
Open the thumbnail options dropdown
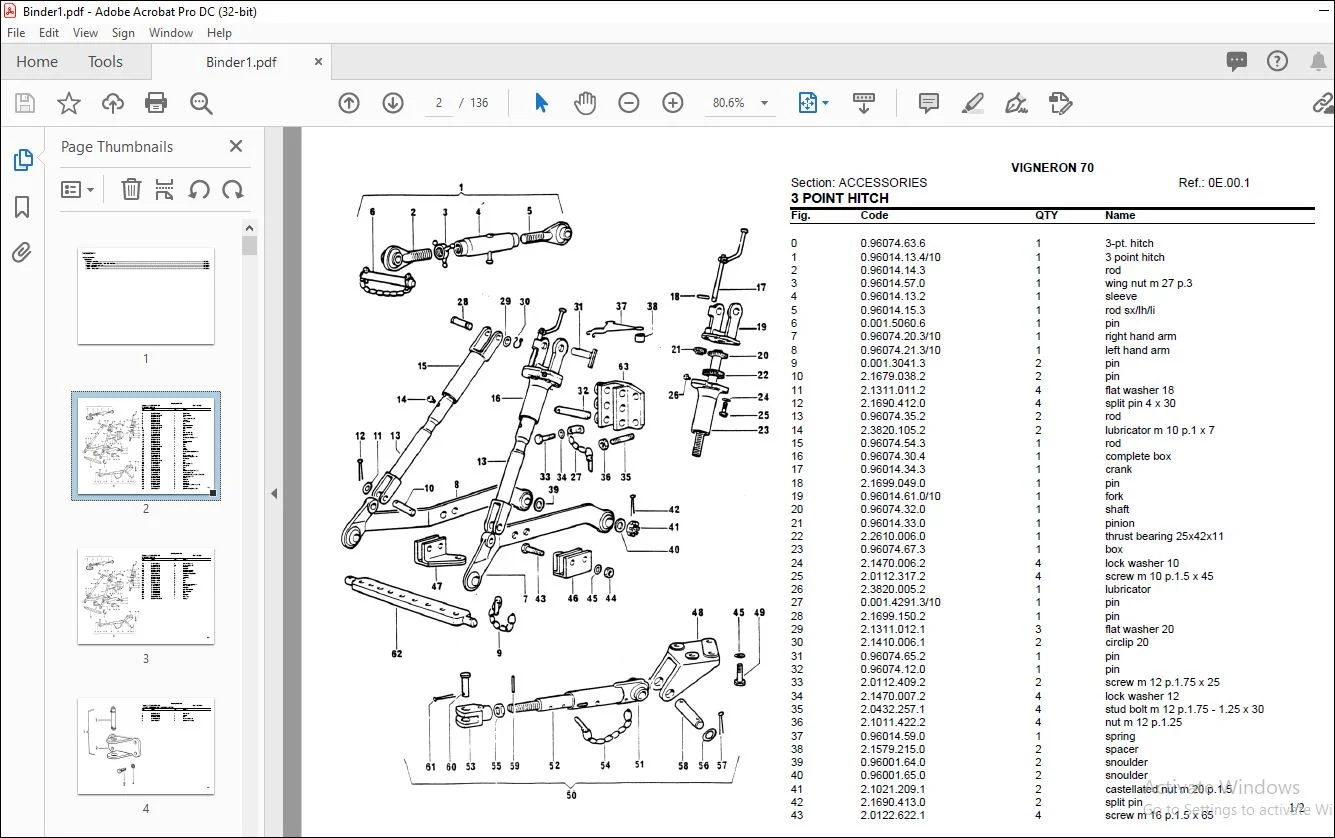coord(77,189)
